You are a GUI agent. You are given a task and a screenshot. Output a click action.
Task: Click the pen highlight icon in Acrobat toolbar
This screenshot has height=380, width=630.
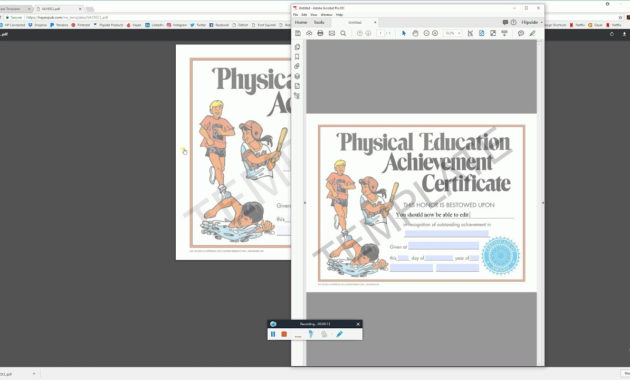[532, 33]
